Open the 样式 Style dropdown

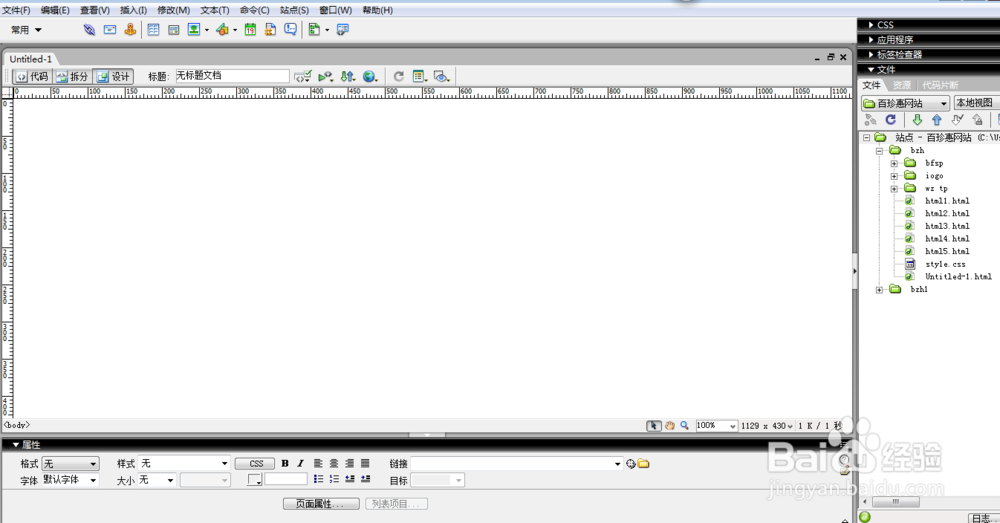(184, 464)
